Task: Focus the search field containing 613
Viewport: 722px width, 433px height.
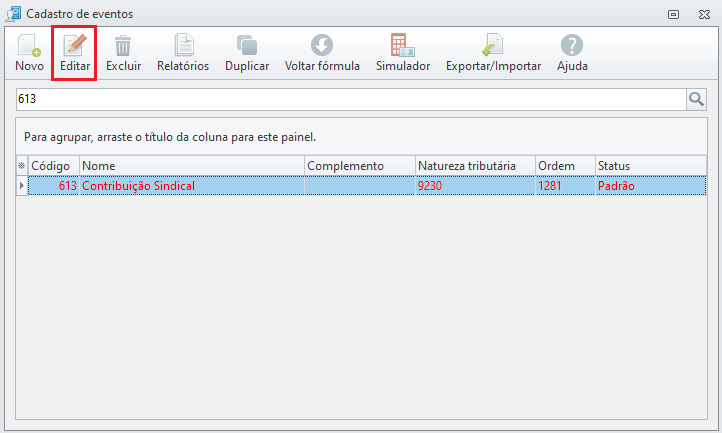Action: pyautogui.click(x=351, y=99)
